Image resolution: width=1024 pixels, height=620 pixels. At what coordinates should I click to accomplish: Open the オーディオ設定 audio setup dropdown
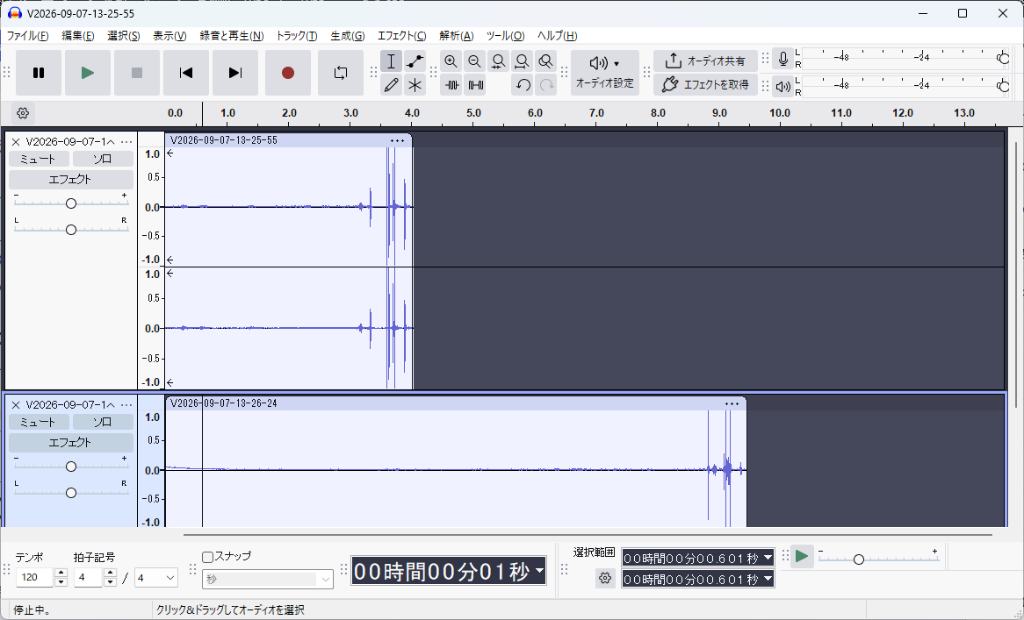click(x=605, y=73)
